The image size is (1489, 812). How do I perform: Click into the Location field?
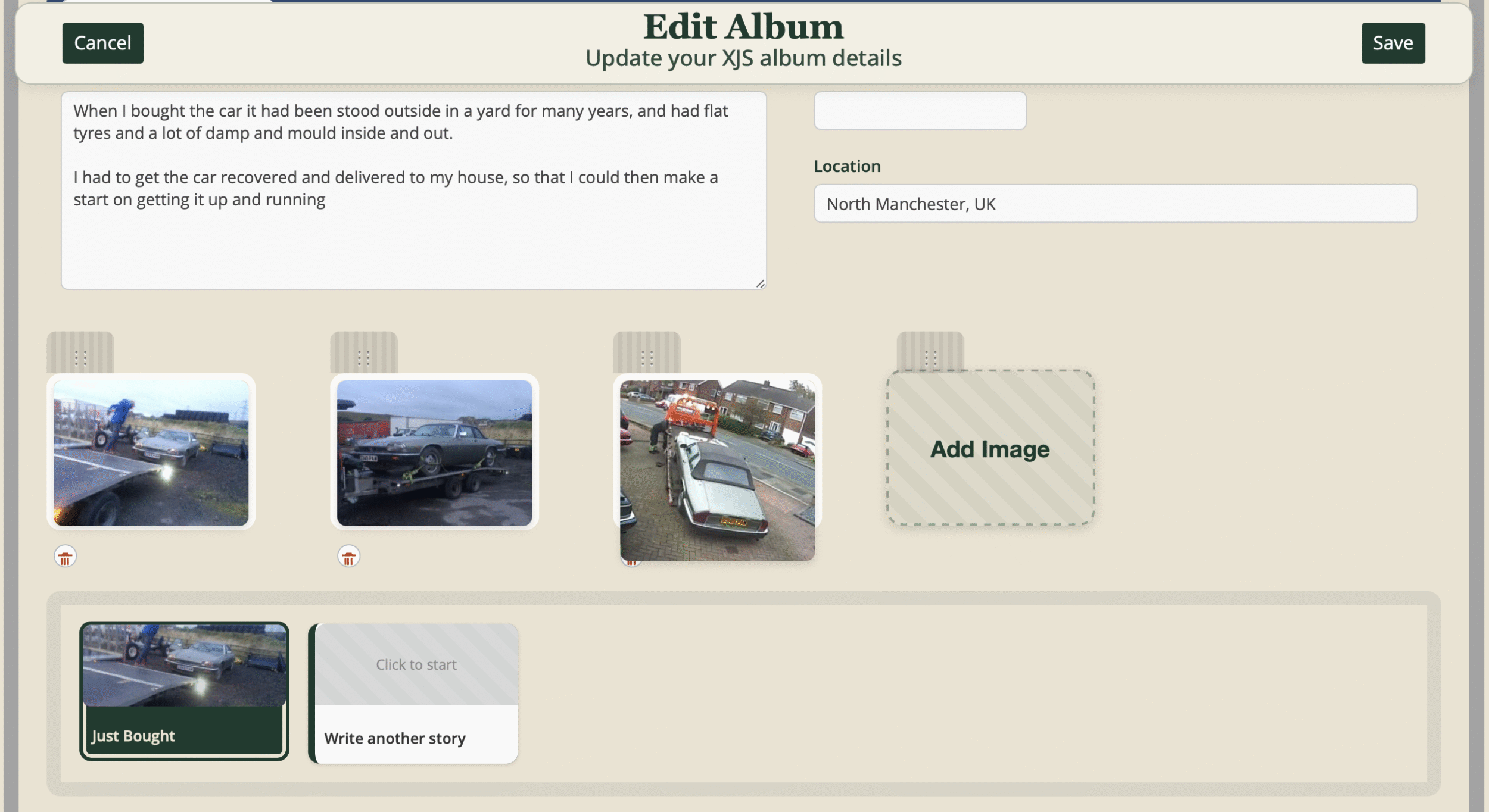tap(1114, 204)
